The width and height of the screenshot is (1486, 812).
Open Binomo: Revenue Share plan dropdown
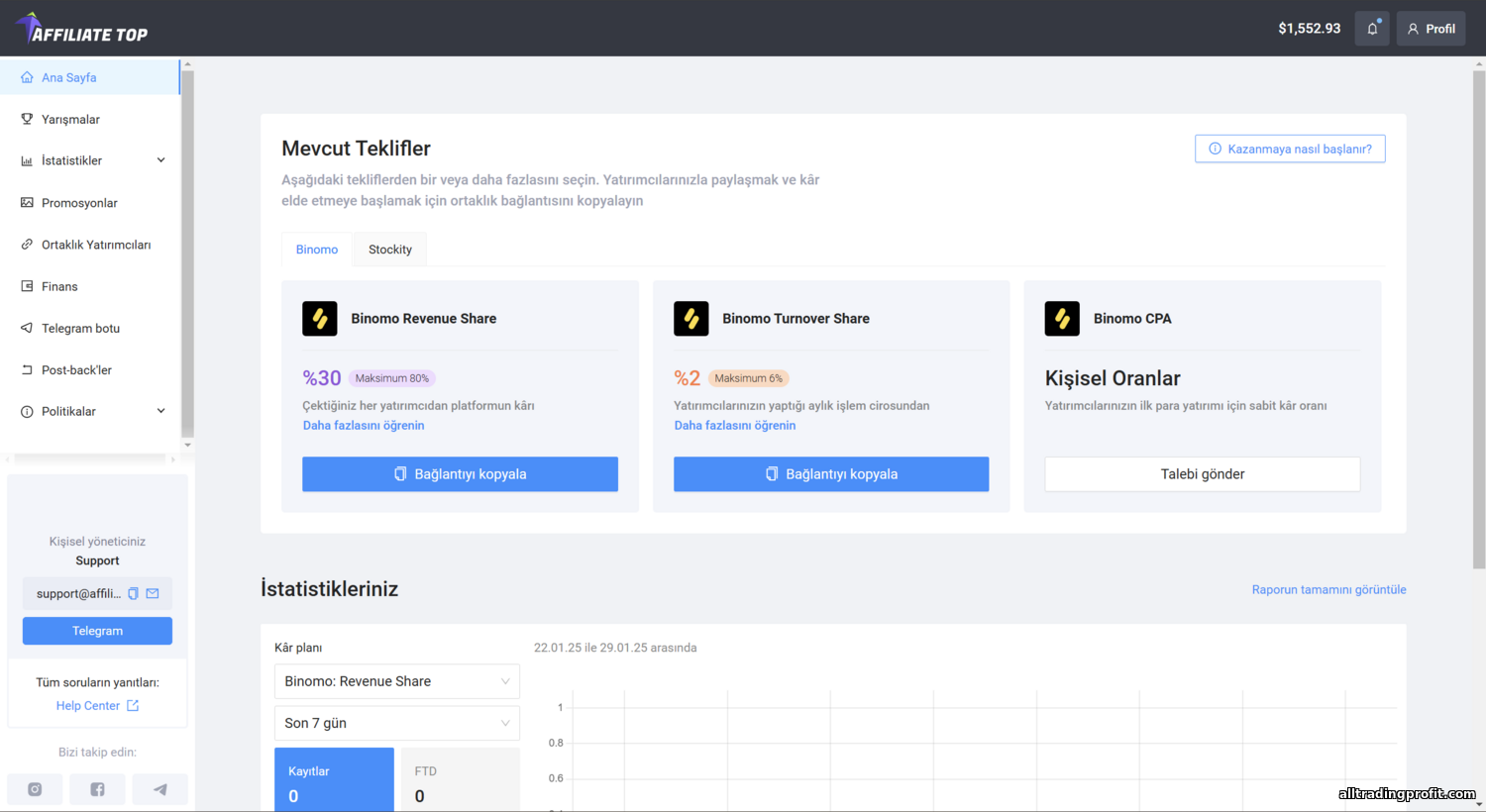396,681
